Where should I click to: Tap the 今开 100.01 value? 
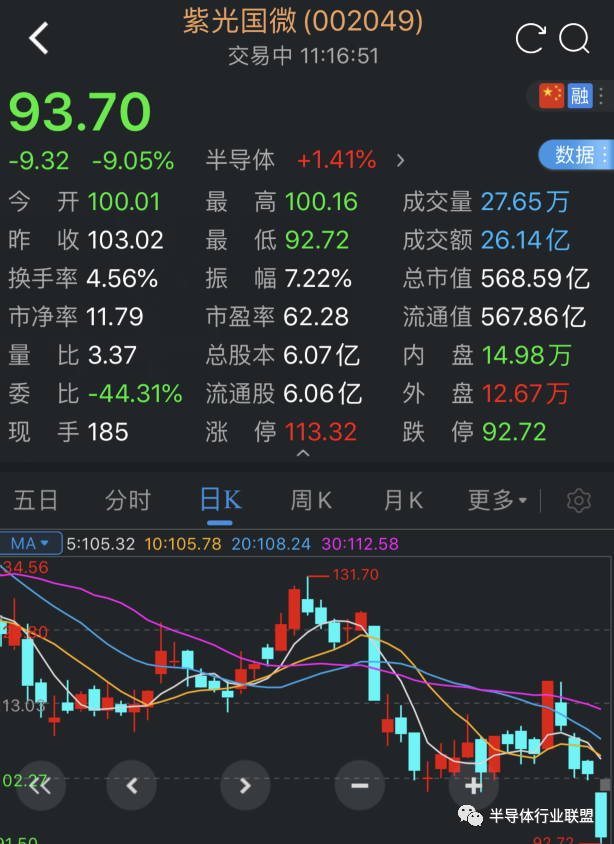tap(124, 202)
